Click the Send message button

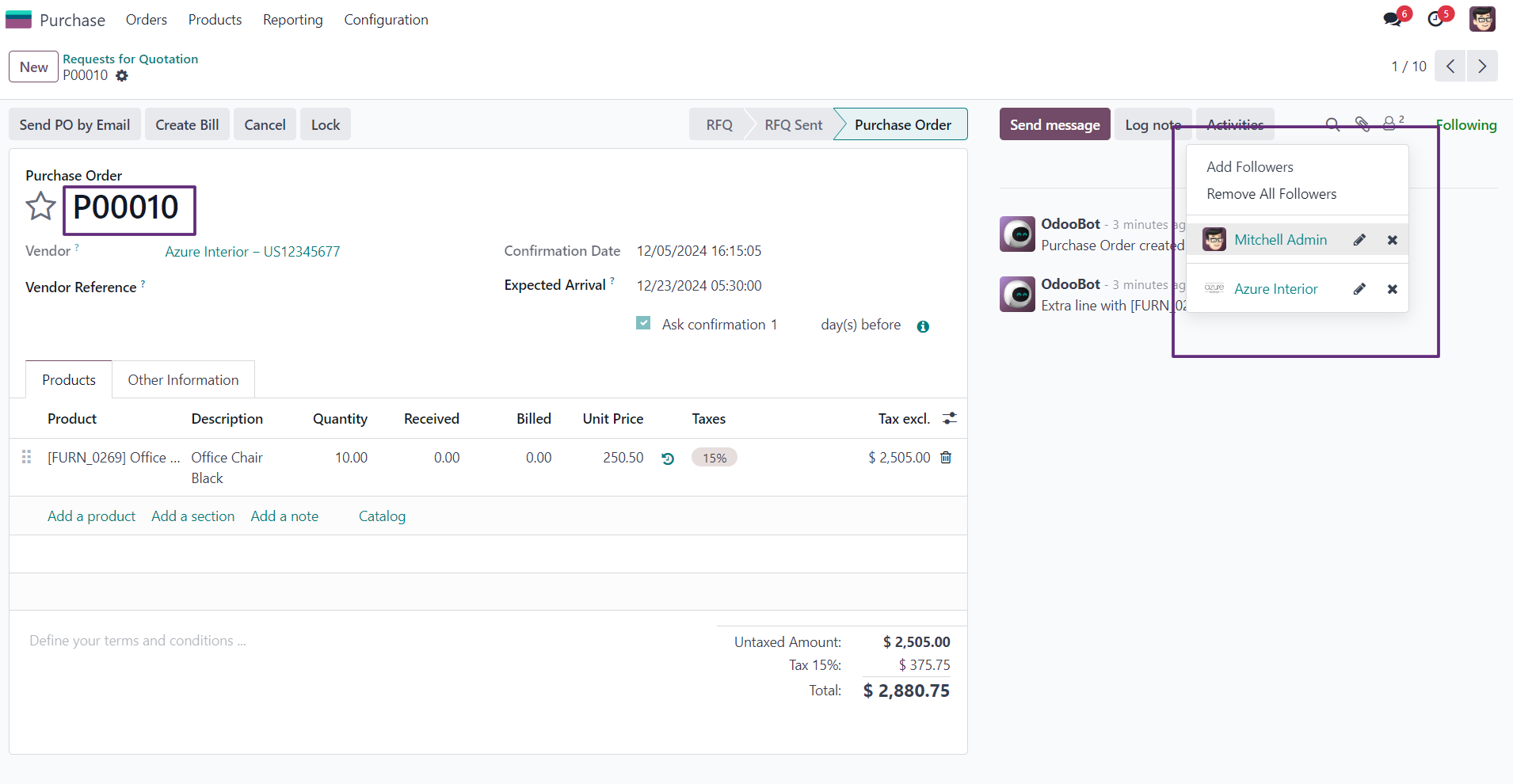point(1054,124)
